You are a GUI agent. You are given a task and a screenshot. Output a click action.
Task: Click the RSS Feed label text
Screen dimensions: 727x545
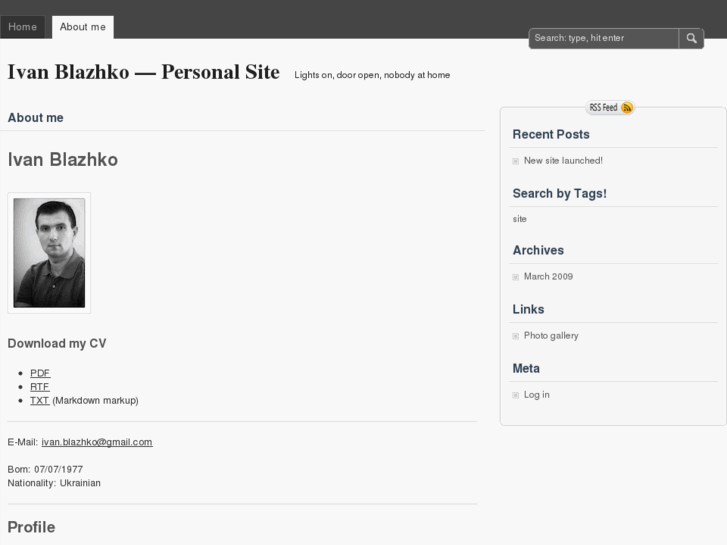(x=603, y=108)
